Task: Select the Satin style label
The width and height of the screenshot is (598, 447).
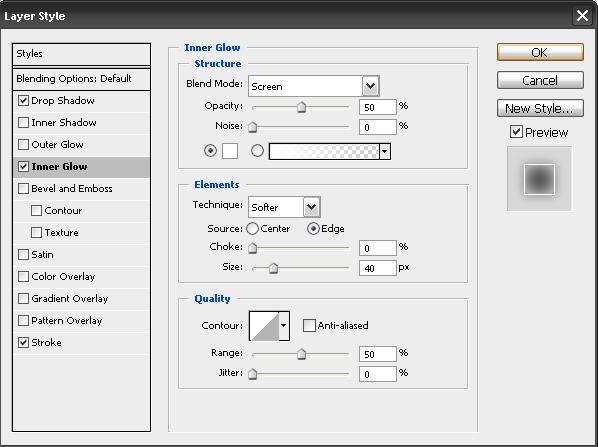Action: tap(42, 254)
